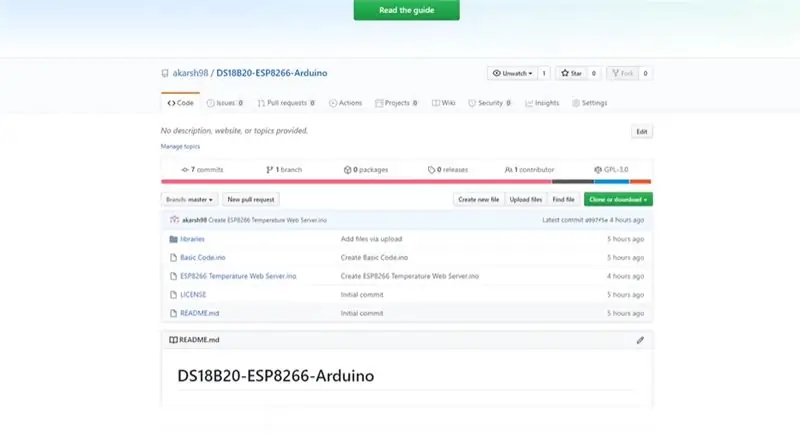Open the Insights tab
The width and height of the screenshot is (800, 437).
tap(542, 103)
